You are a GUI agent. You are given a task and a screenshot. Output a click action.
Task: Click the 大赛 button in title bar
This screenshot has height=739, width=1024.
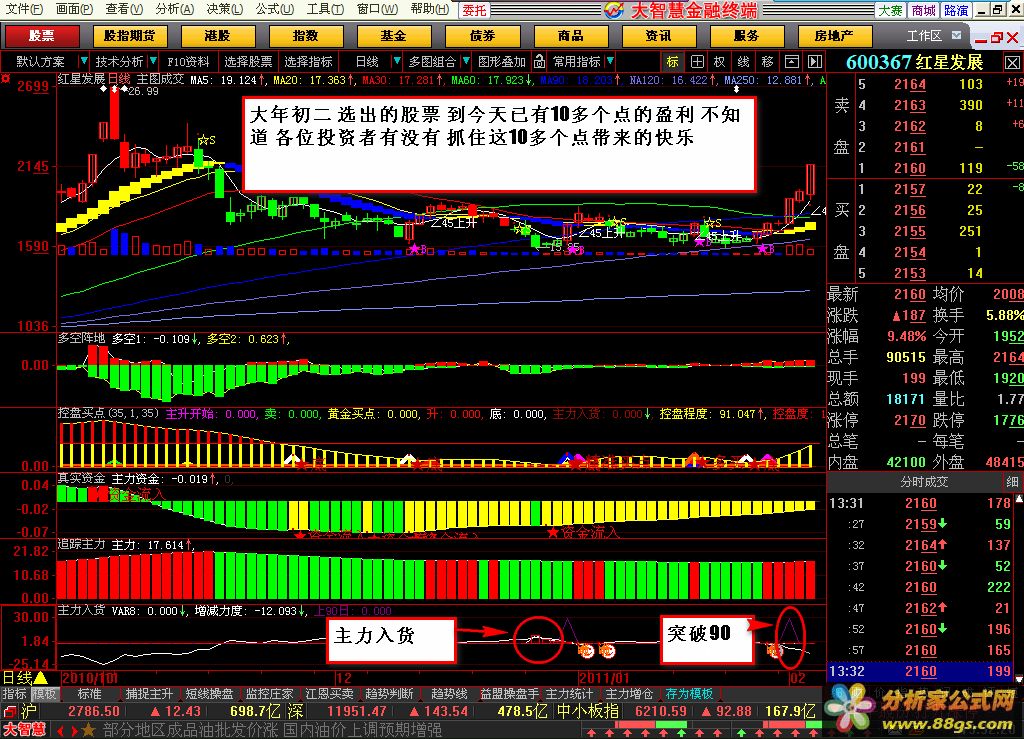tap(890, 10)
